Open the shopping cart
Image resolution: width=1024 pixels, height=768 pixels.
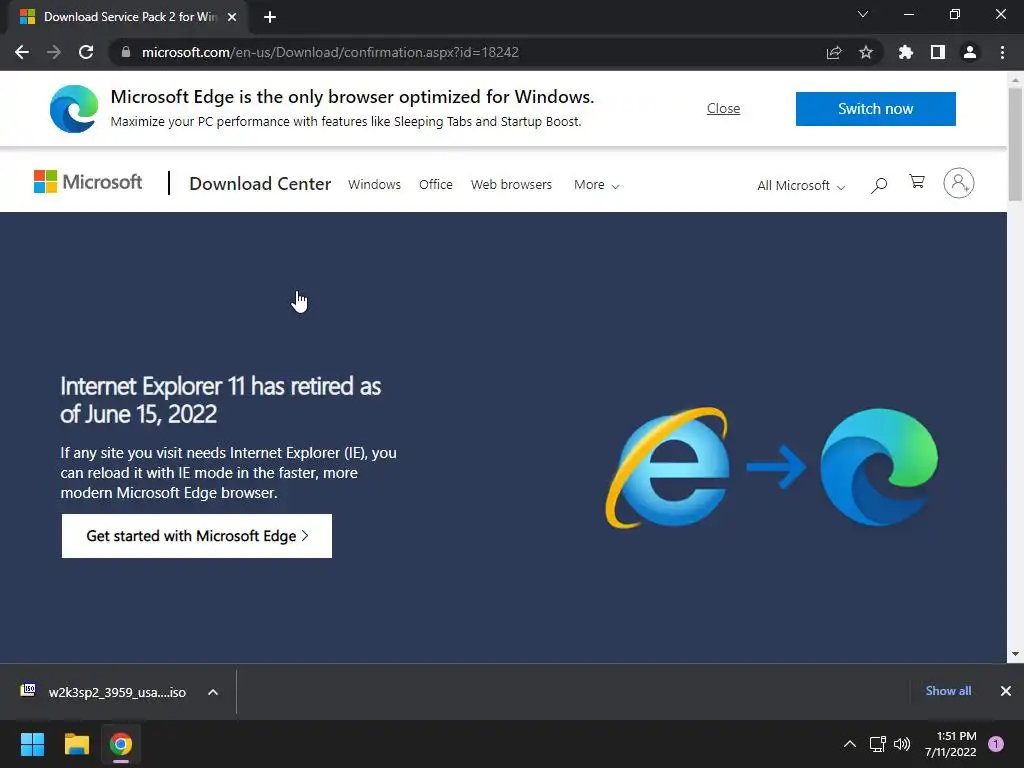coord(917,182)
